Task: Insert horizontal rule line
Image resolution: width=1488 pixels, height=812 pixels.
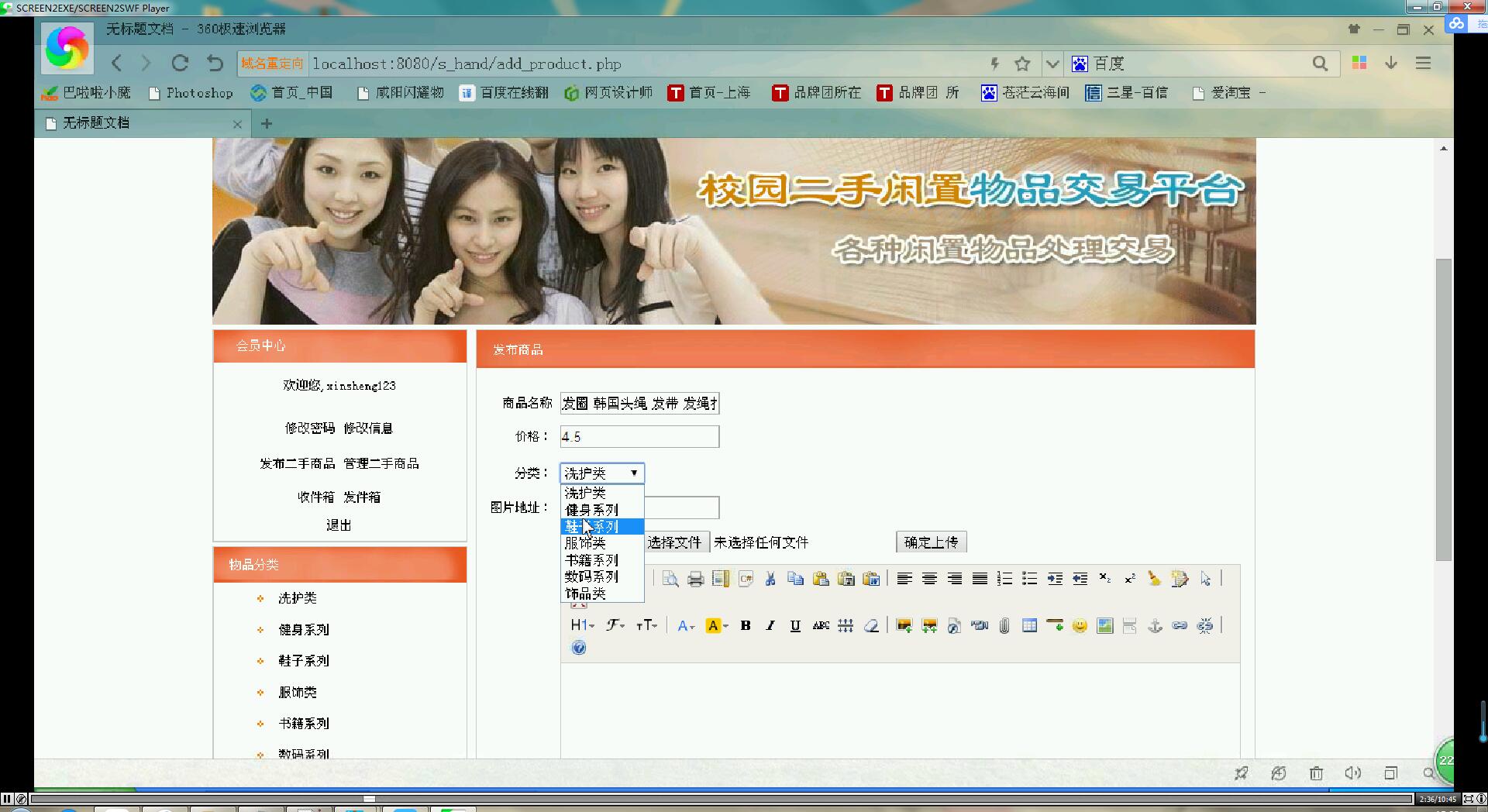Action: coord(1055,626)
